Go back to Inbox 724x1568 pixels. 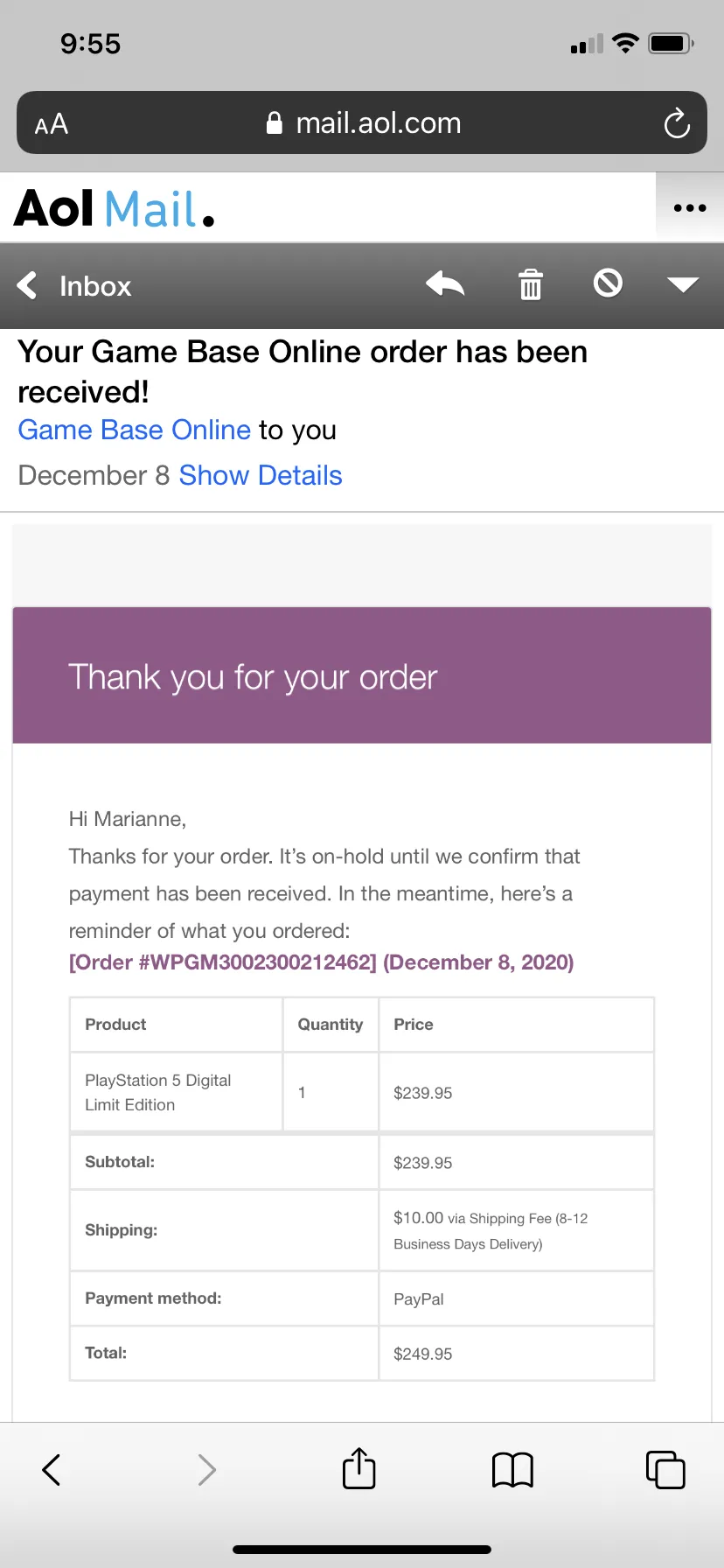(74, 285)
